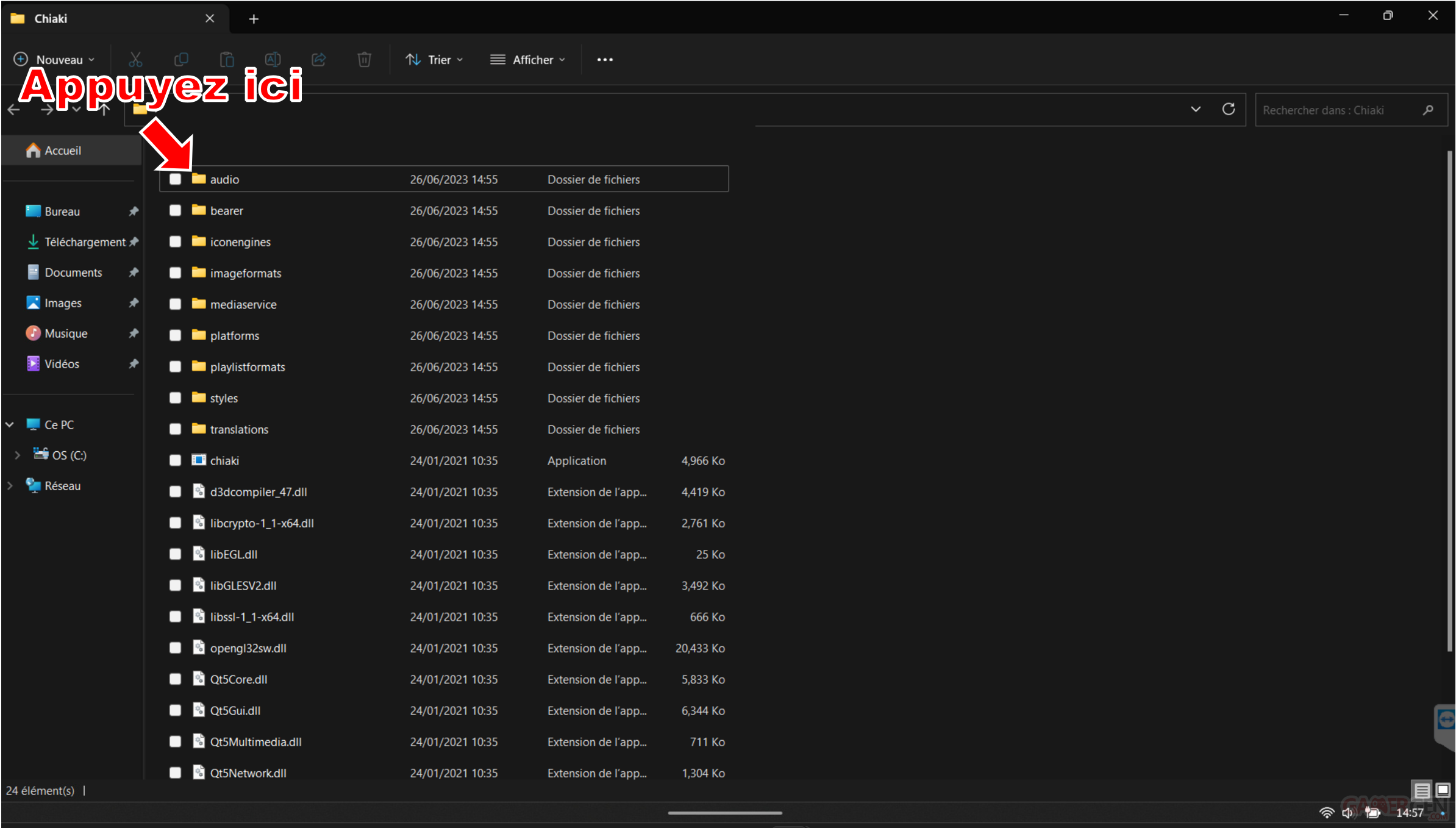Open Musique in the sidebar

66,334
